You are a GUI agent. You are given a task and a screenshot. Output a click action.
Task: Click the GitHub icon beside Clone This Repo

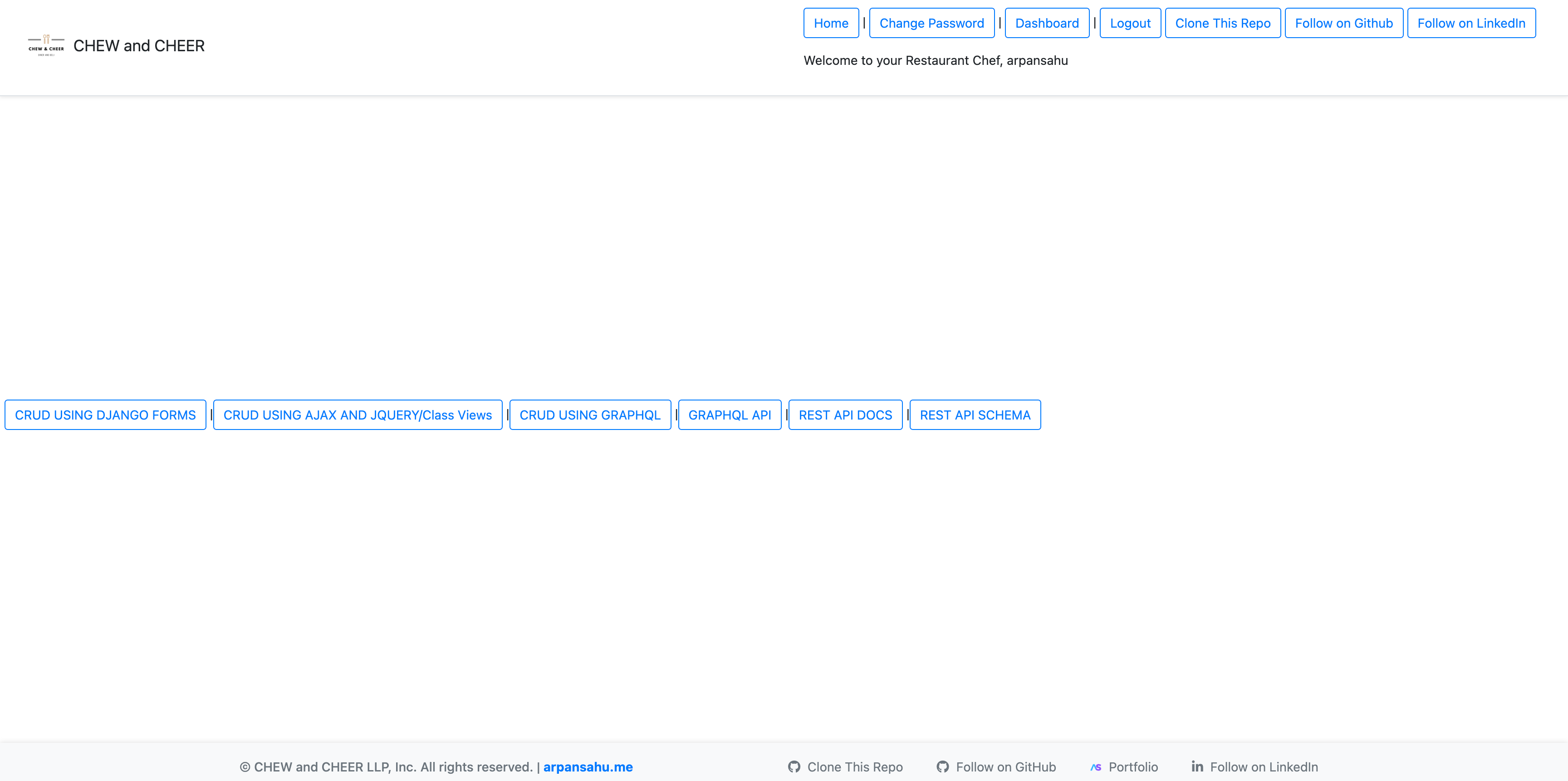(794, 766)
